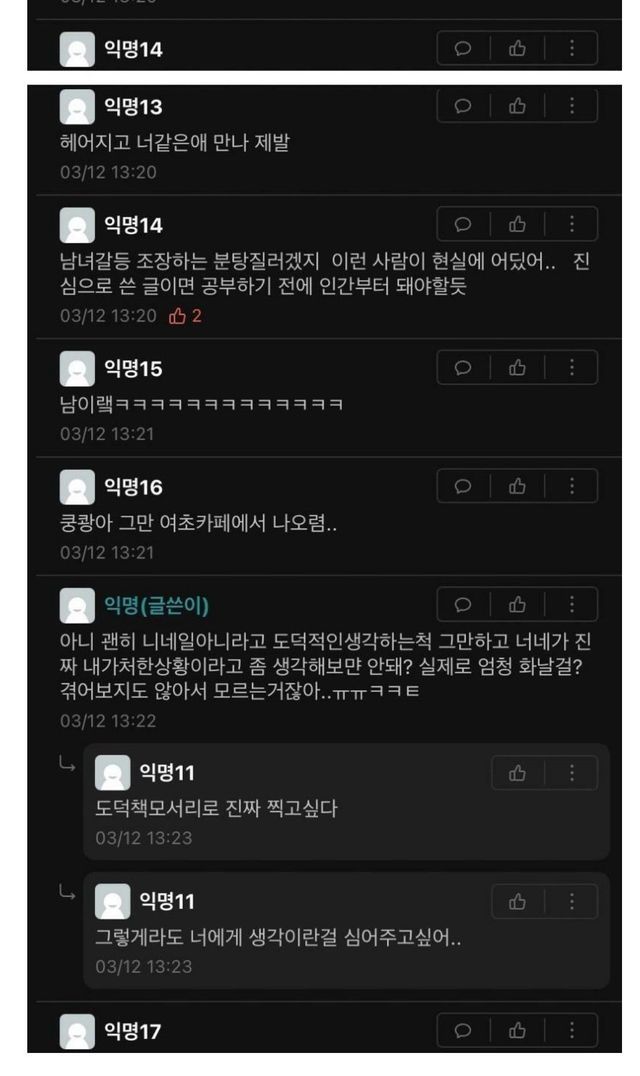
Task: Like the 익명14 comment about 남녀갈등
Action: click(517, 224)
